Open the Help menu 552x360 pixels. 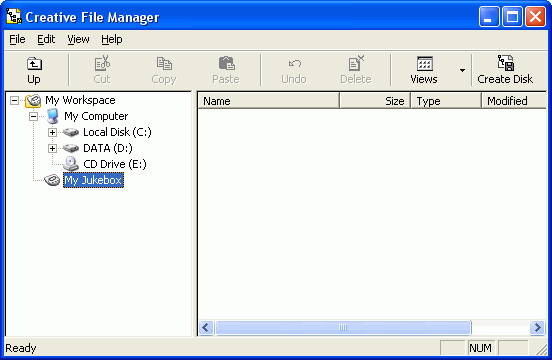point(112,39)
